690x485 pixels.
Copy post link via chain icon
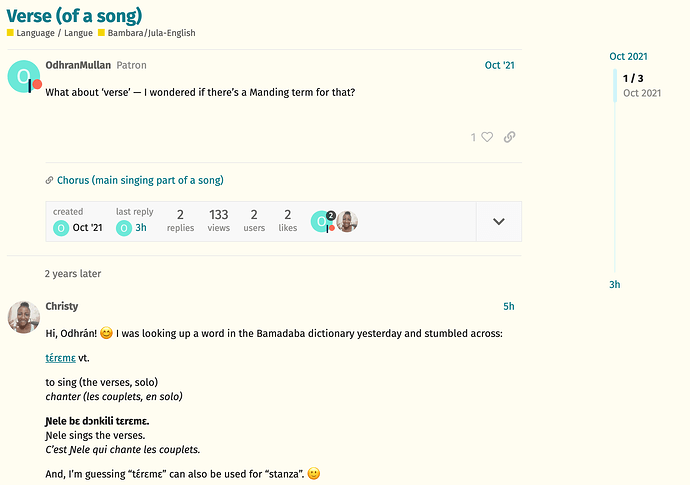[509, 137]
